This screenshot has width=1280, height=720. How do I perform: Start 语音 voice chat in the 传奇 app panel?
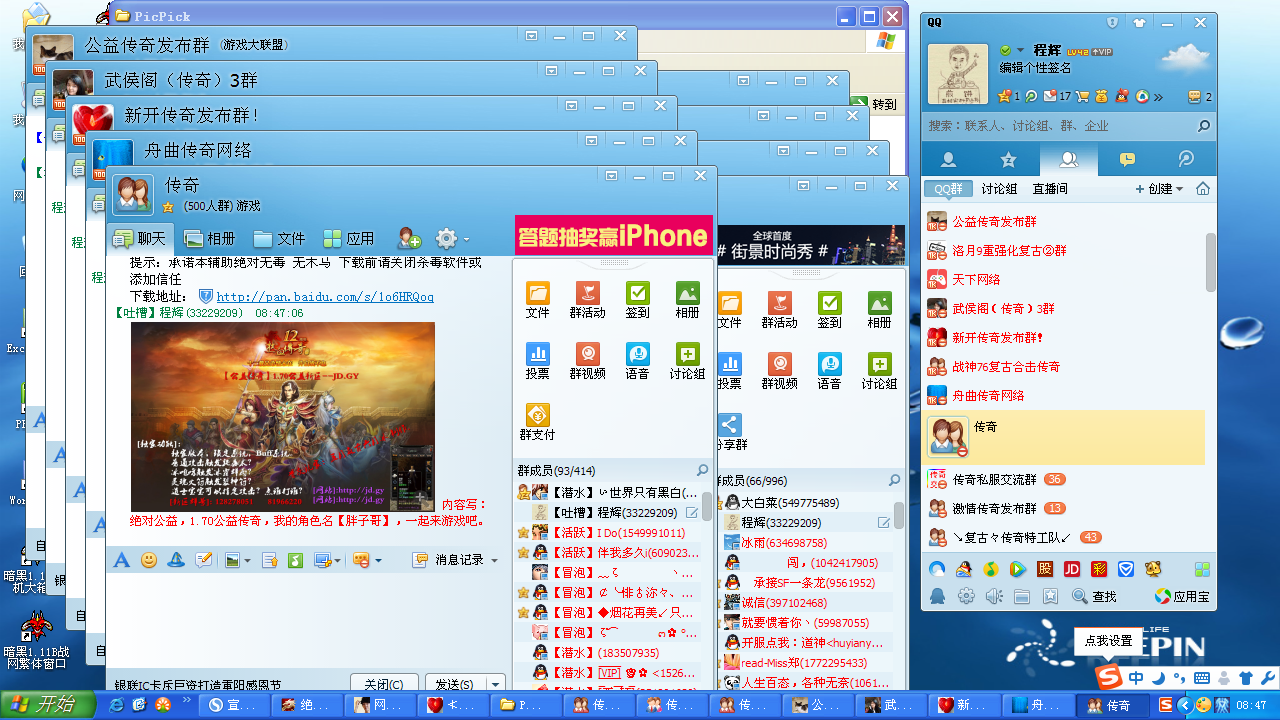click(637, 361)
